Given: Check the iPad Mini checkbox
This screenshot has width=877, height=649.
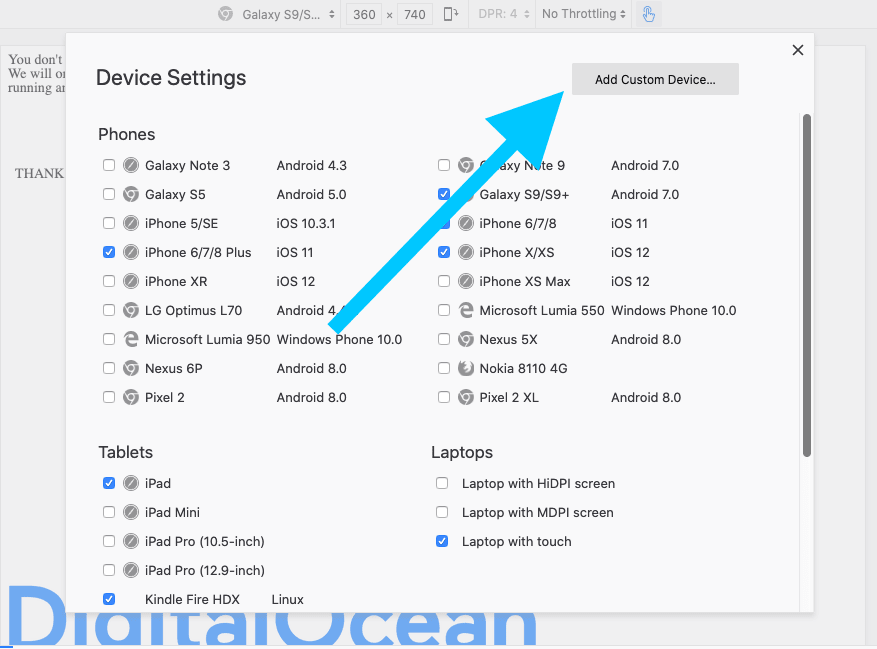Looking at the screenshot, I should point(109,512).
